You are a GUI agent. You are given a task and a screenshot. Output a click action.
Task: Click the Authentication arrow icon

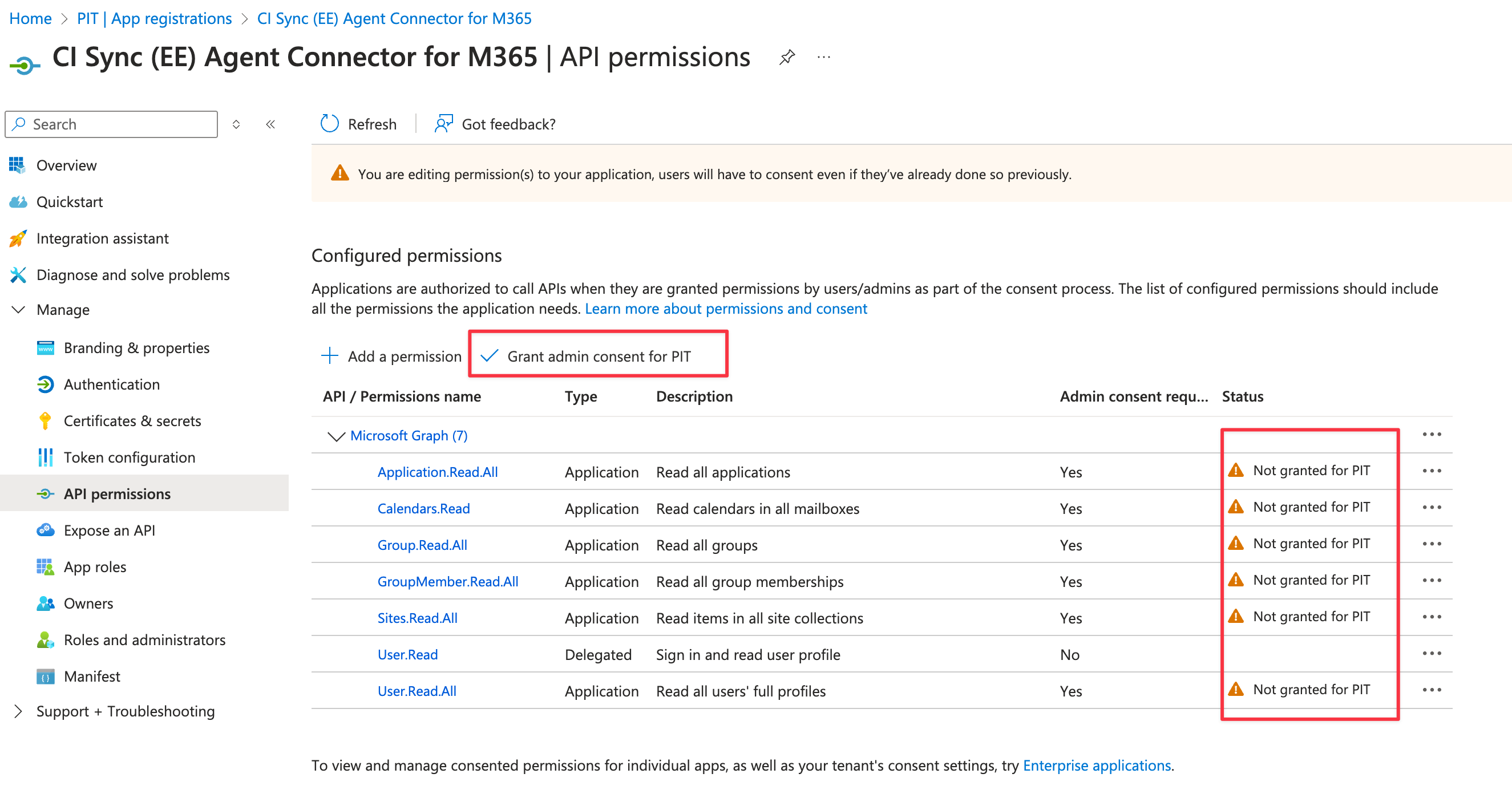tap(45, 384)
